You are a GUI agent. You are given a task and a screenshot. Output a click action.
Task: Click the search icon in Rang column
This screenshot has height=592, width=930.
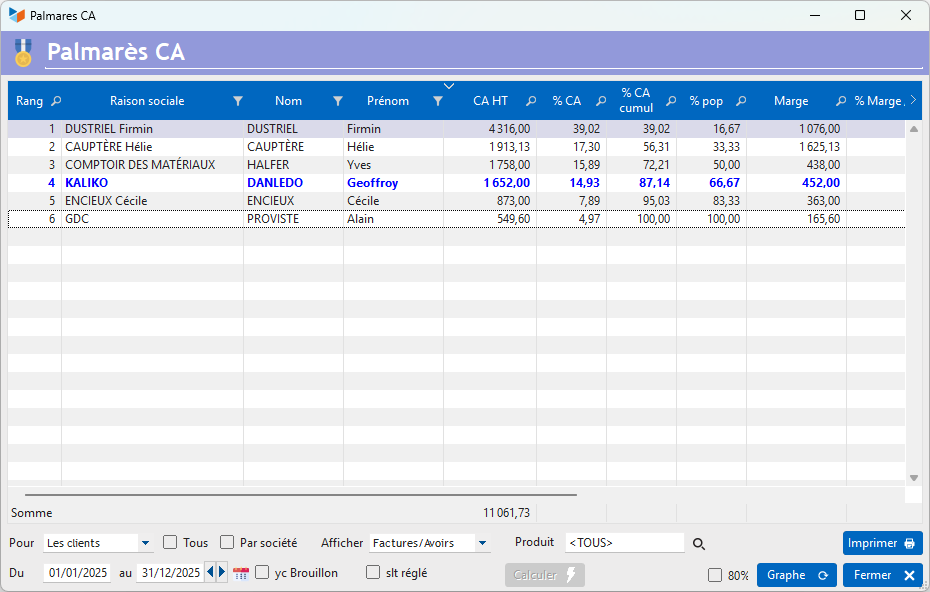tap(56, 101)
